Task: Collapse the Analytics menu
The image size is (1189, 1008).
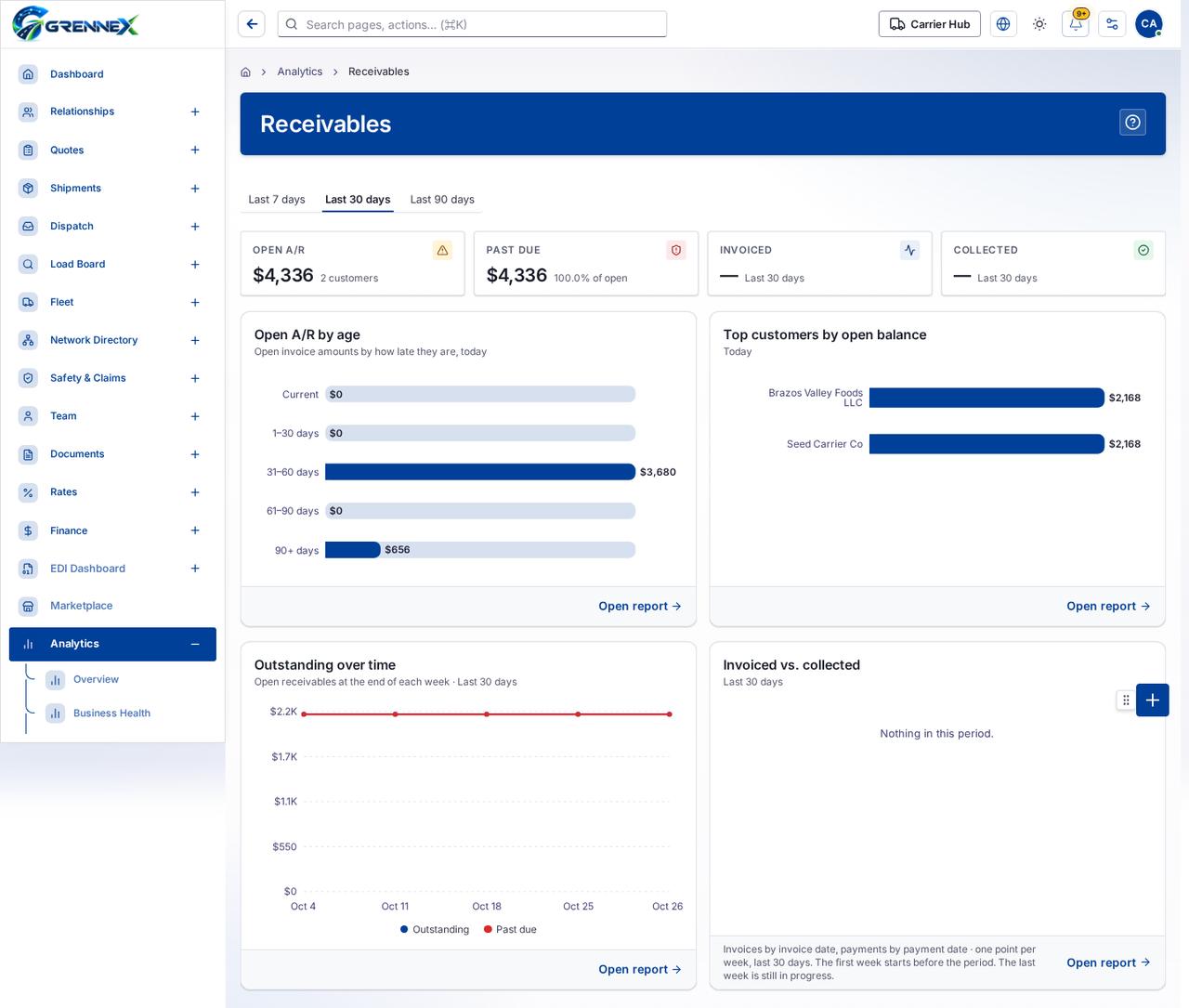Action: 195,644
